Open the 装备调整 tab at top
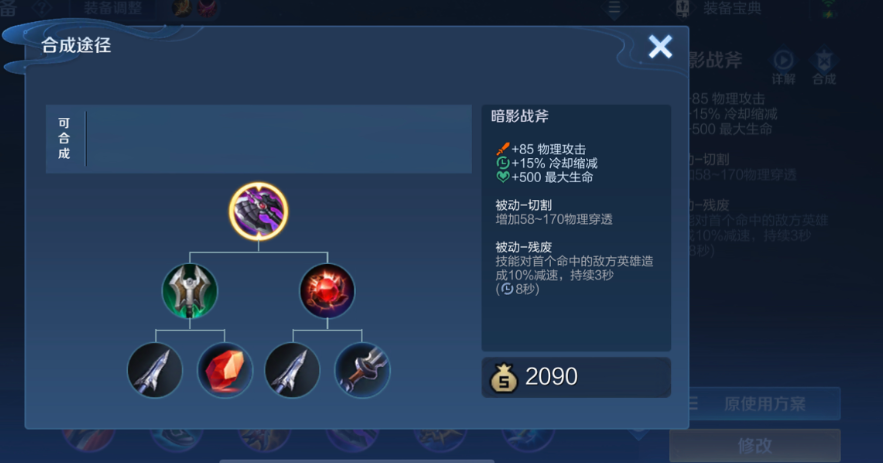The image size is (883, 463). 113,8
